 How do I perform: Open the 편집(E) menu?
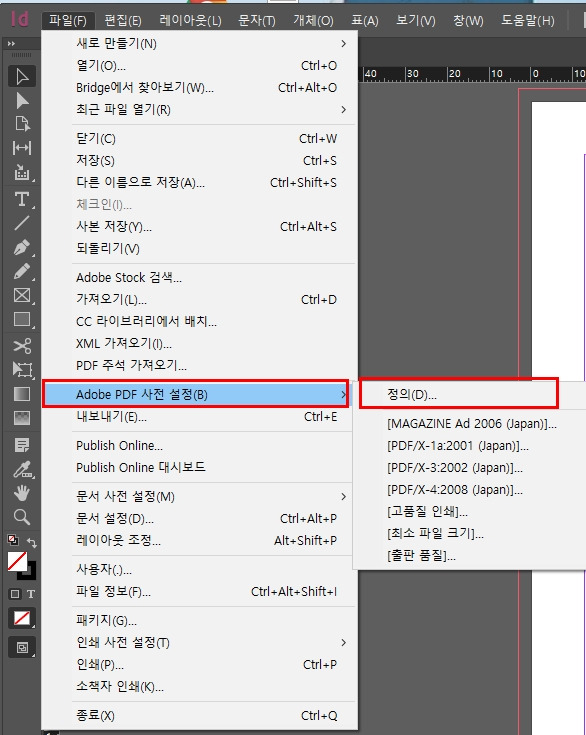[123, 21]
